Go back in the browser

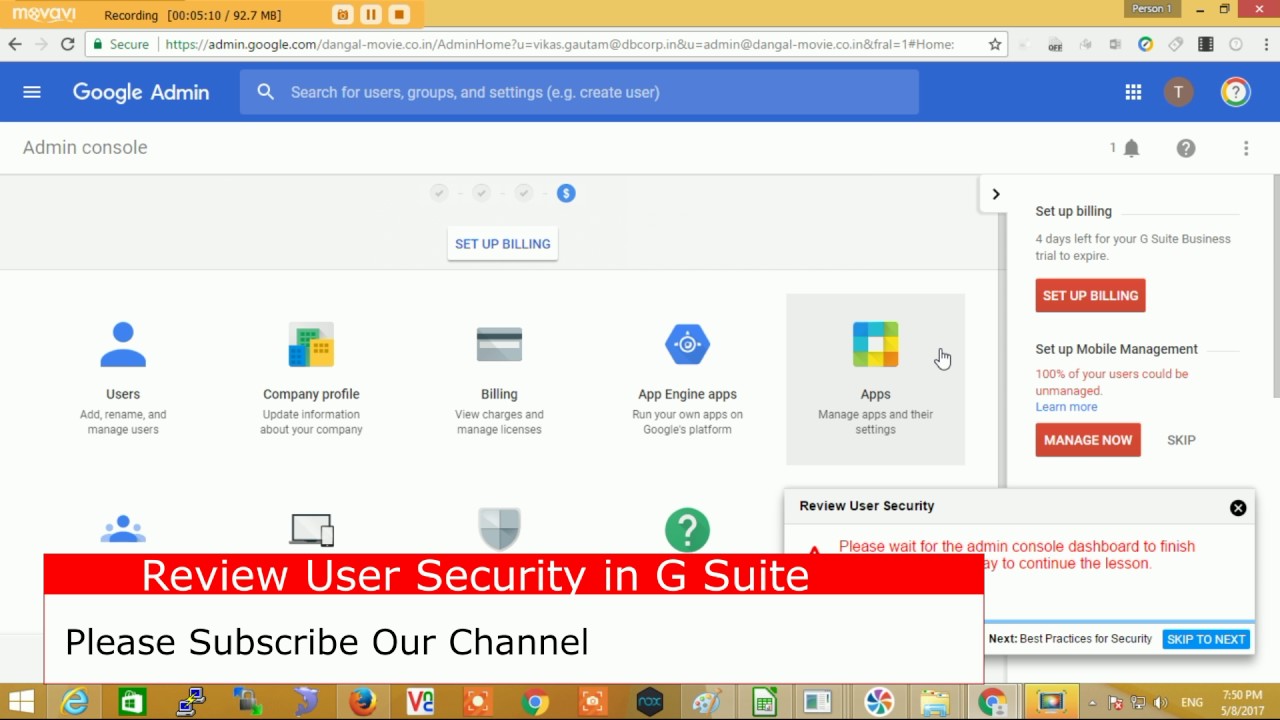pos(15,44)
